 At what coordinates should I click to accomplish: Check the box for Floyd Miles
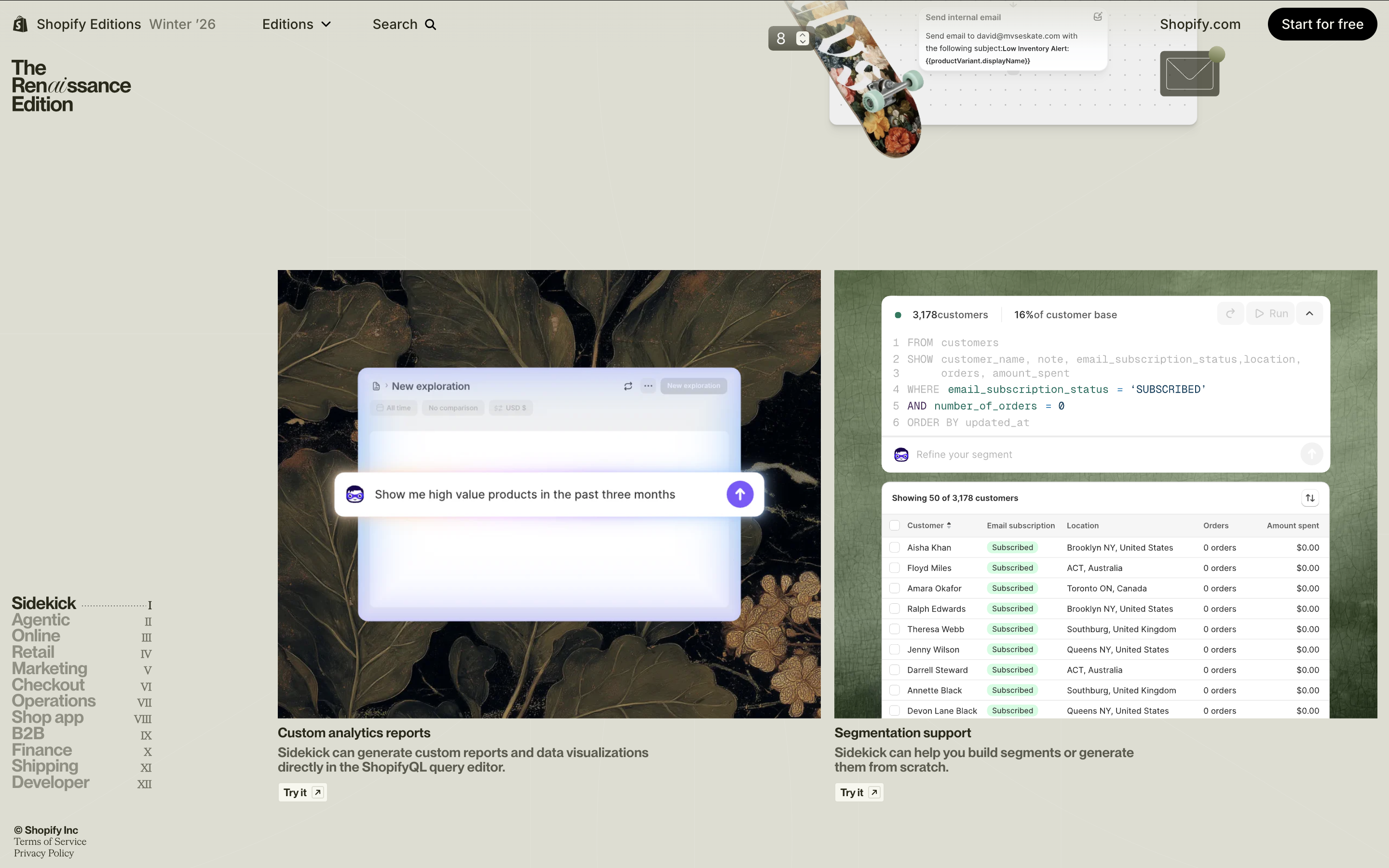click(894, 568)
